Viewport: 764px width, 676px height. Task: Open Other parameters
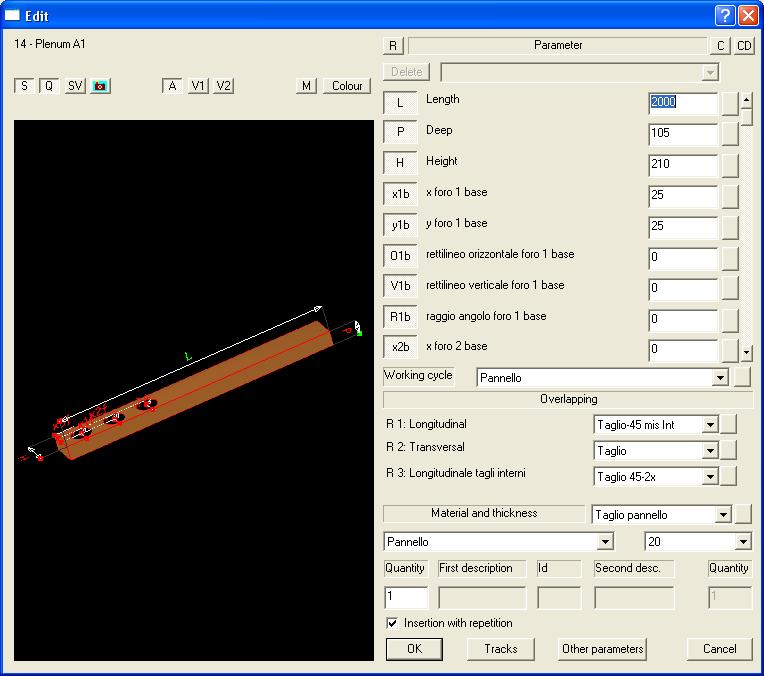point(603,649)
